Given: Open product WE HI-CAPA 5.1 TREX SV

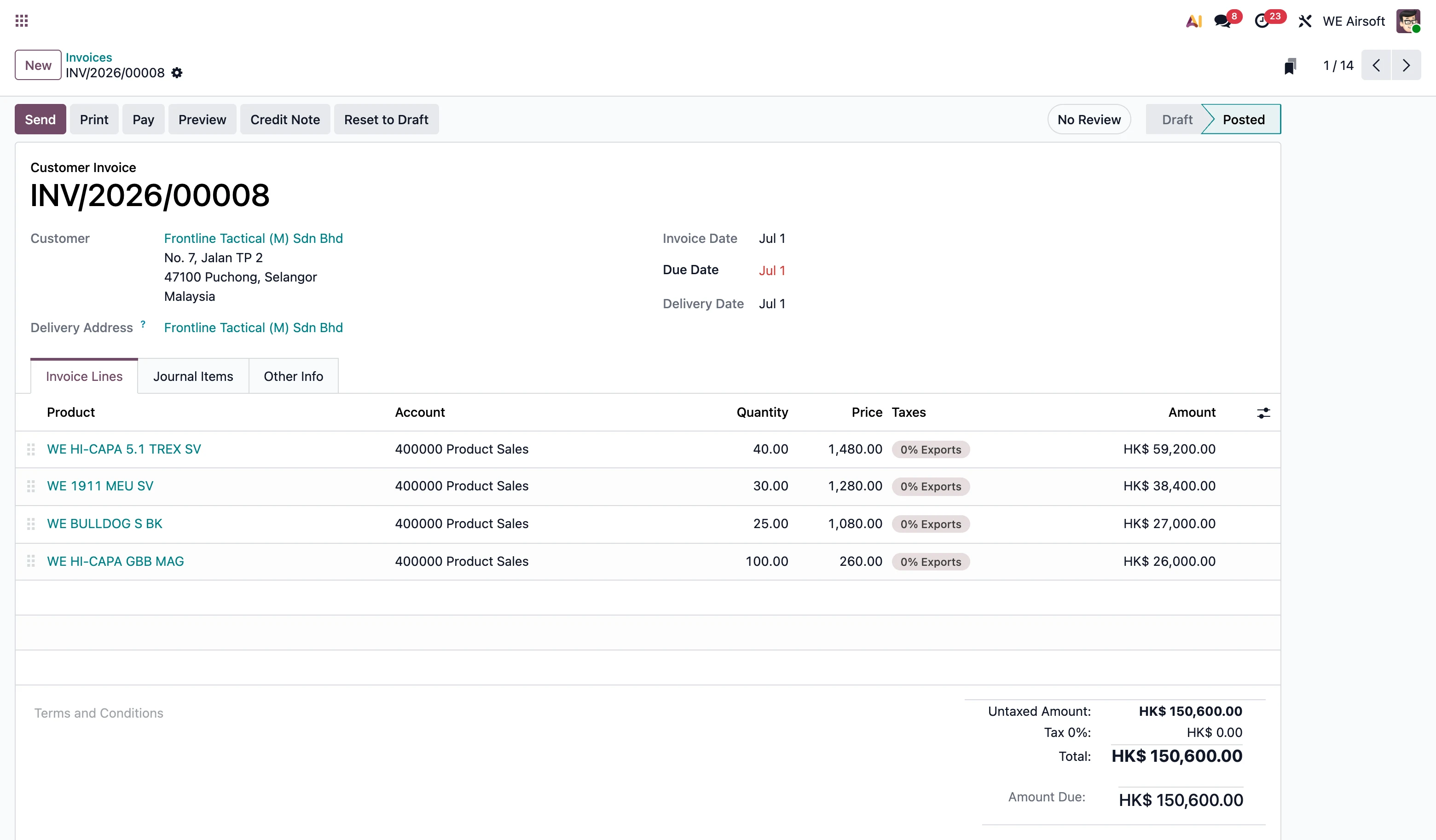Looking at the screenshot, I should click(124, 449).
